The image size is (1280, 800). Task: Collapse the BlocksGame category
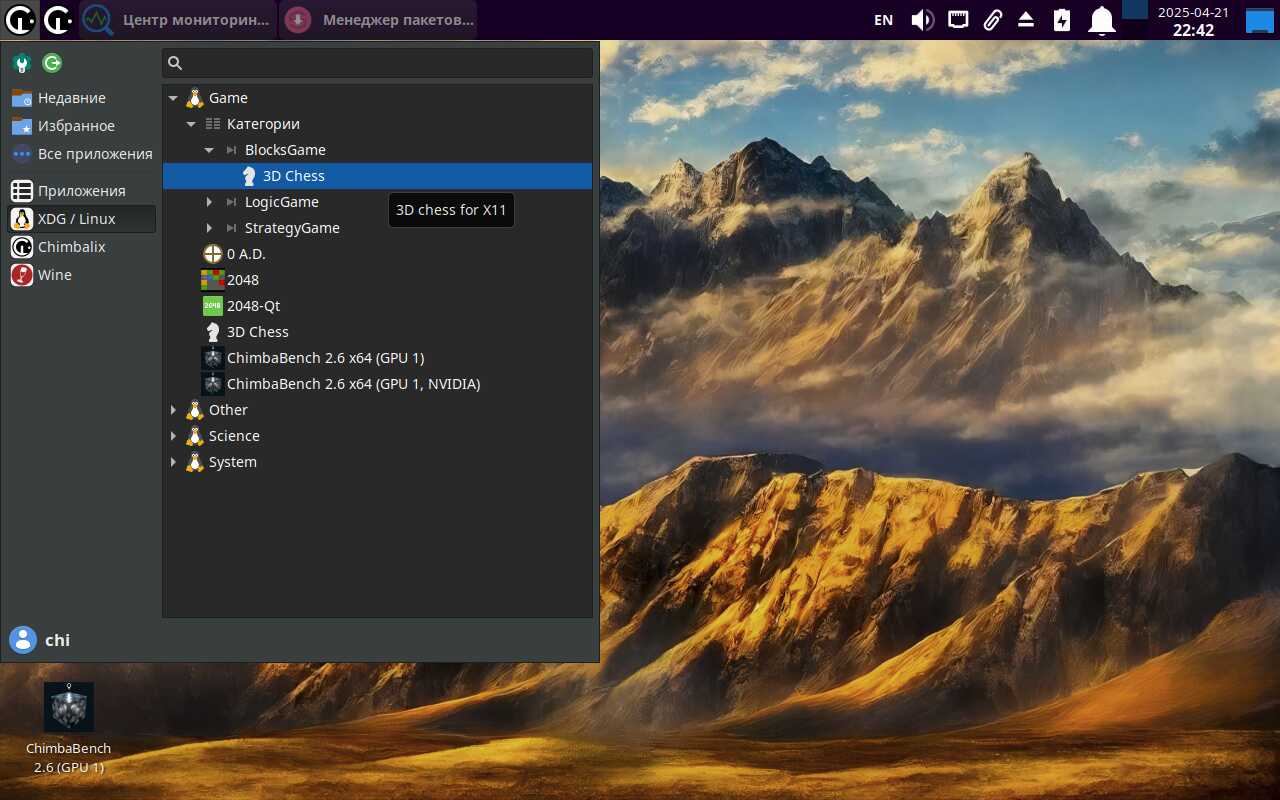pos(209,150)
